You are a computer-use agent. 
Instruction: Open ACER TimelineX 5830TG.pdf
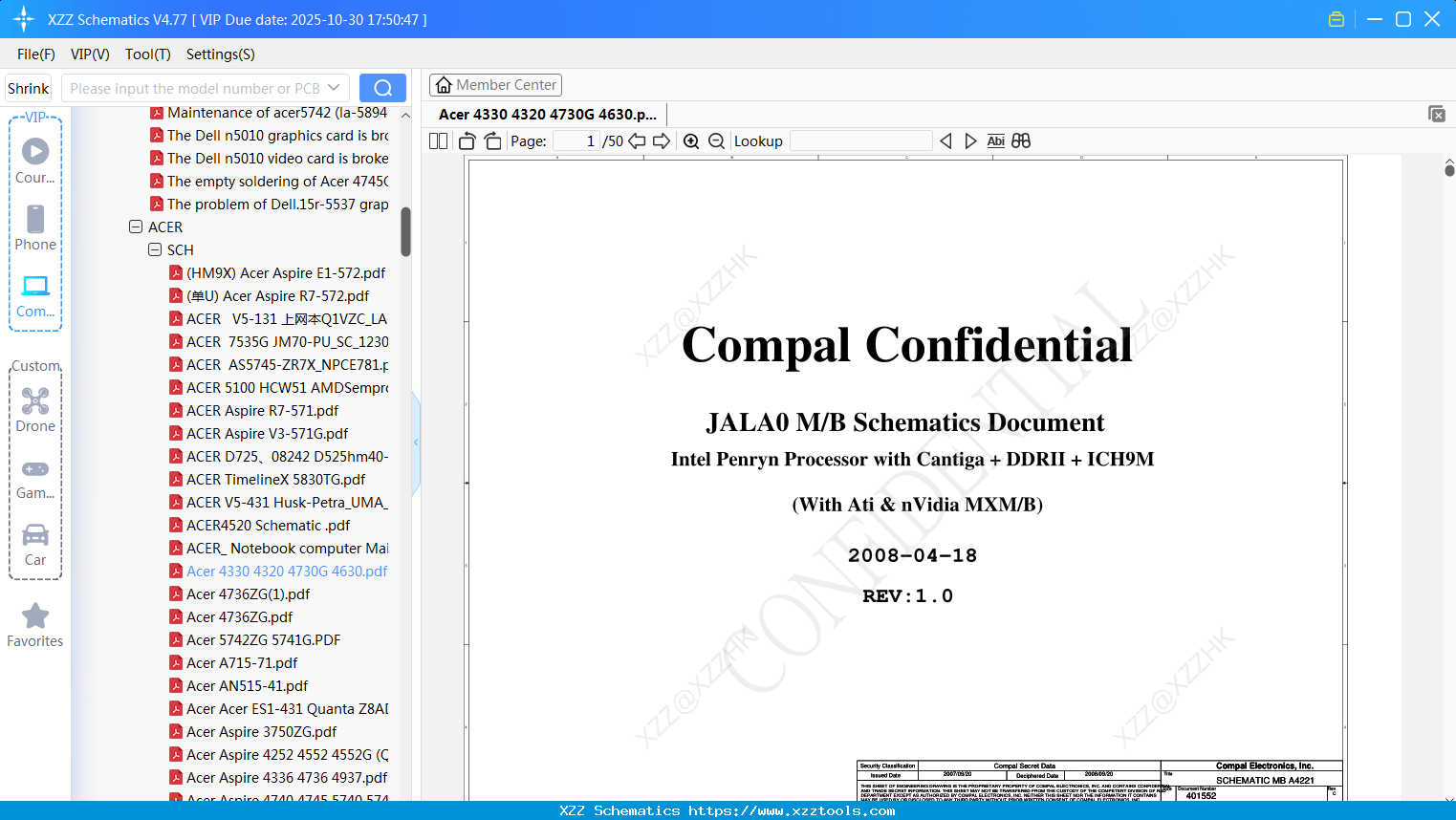275,480
